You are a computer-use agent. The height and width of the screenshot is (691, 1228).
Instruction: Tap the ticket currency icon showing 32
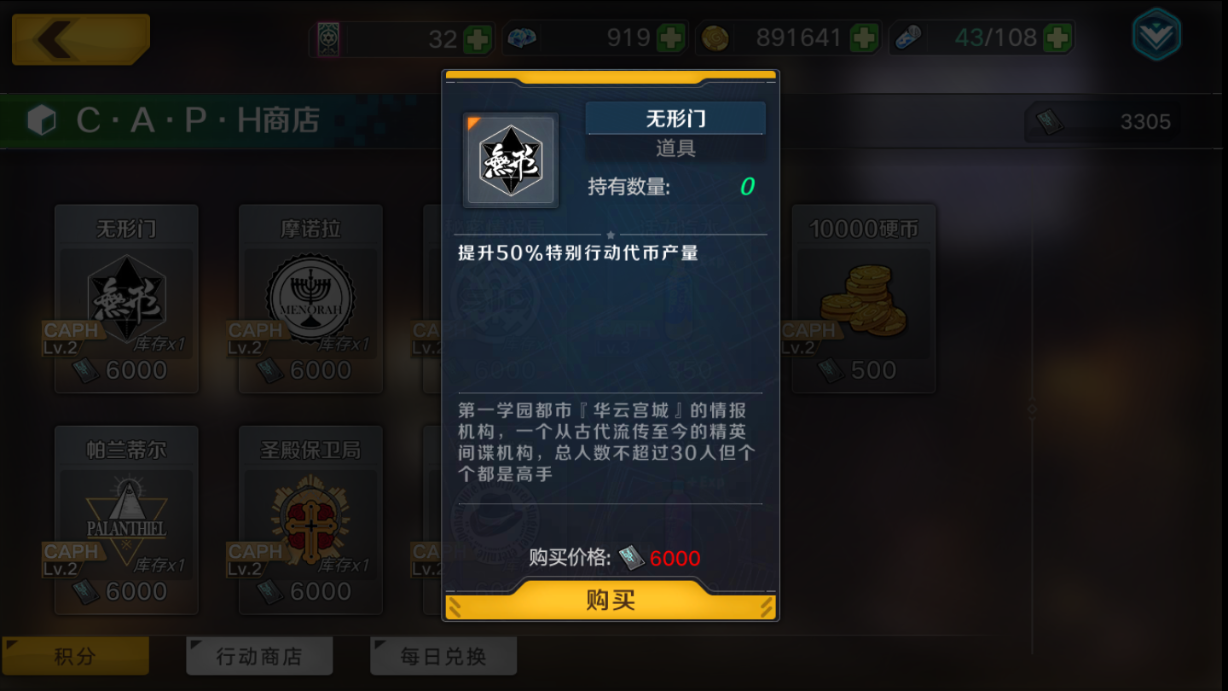[x=329, y=39]
